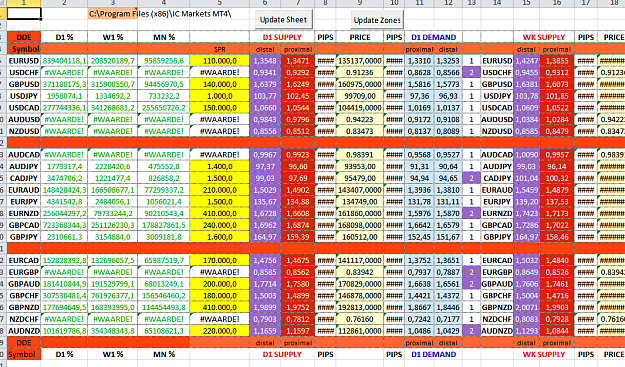Click USDJPY D1 % value 1958074,1
Image resolution: width=625 pixels, height=367 pixels.
click(64, 96)
